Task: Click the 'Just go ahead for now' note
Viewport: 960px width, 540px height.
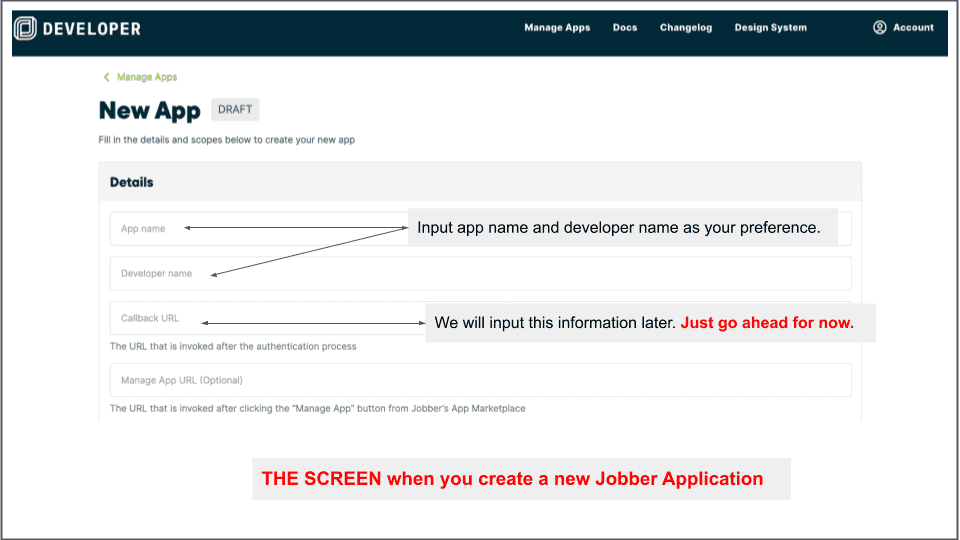Action: click(x=767, y=323)
